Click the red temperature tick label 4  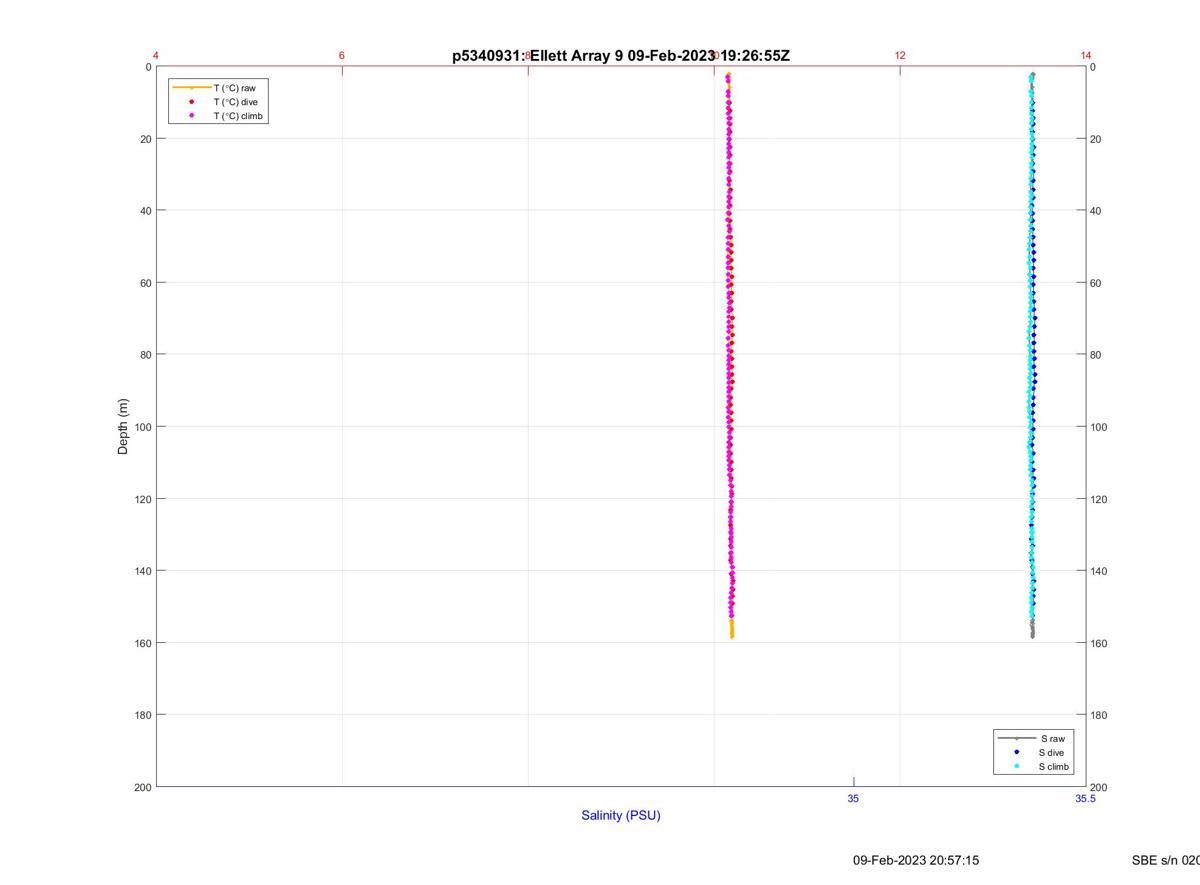(156, 55)
